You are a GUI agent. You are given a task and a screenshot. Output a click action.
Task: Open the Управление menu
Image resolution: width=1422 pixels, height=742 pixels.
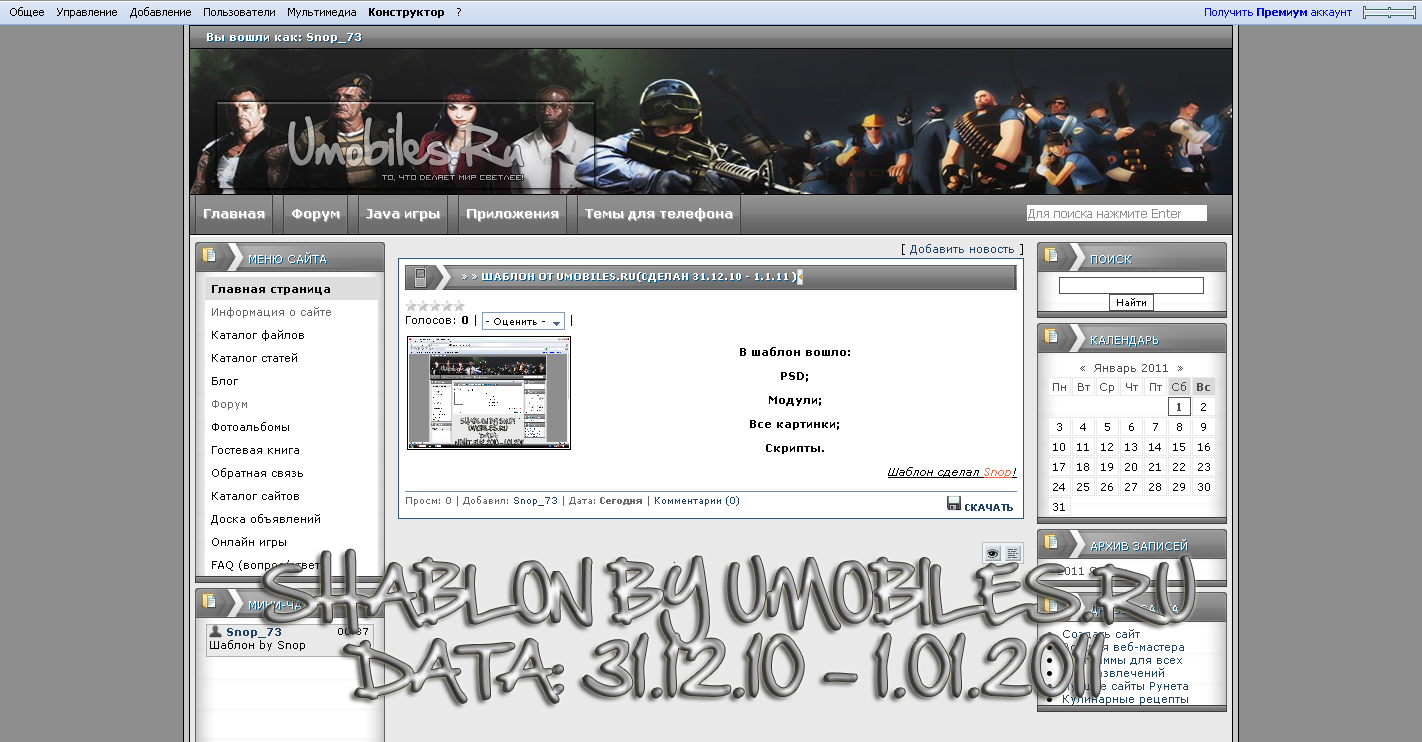tap(86, 12)
